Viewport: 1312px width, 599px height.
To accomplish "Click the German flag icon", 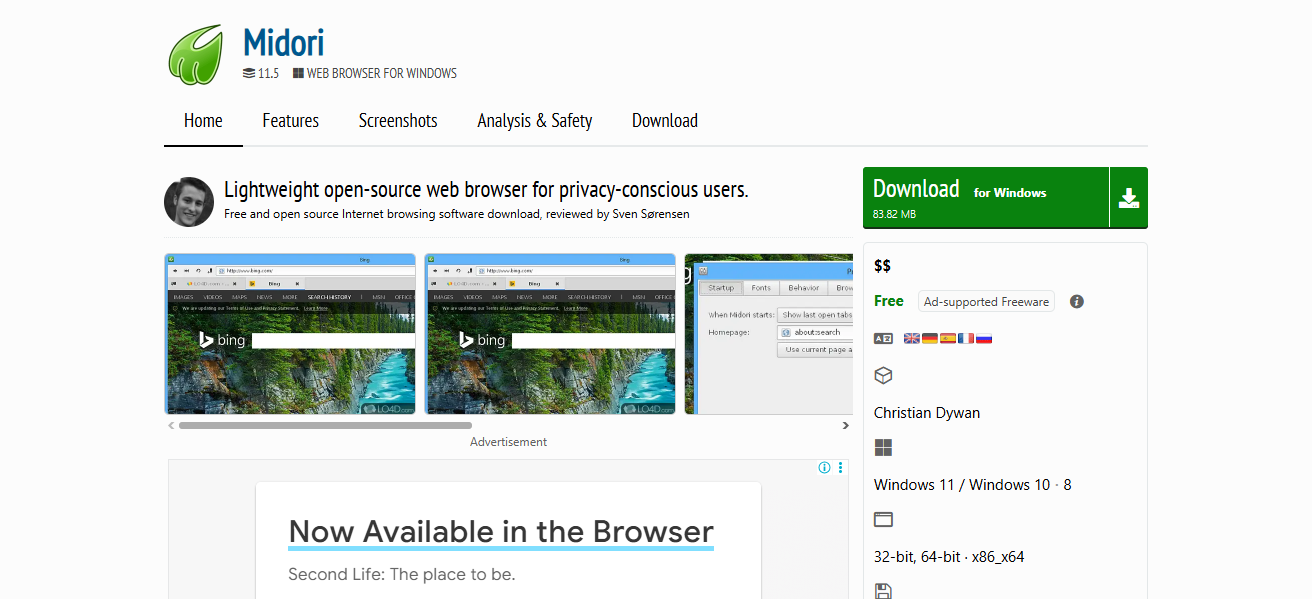I will tap(929, 338).
